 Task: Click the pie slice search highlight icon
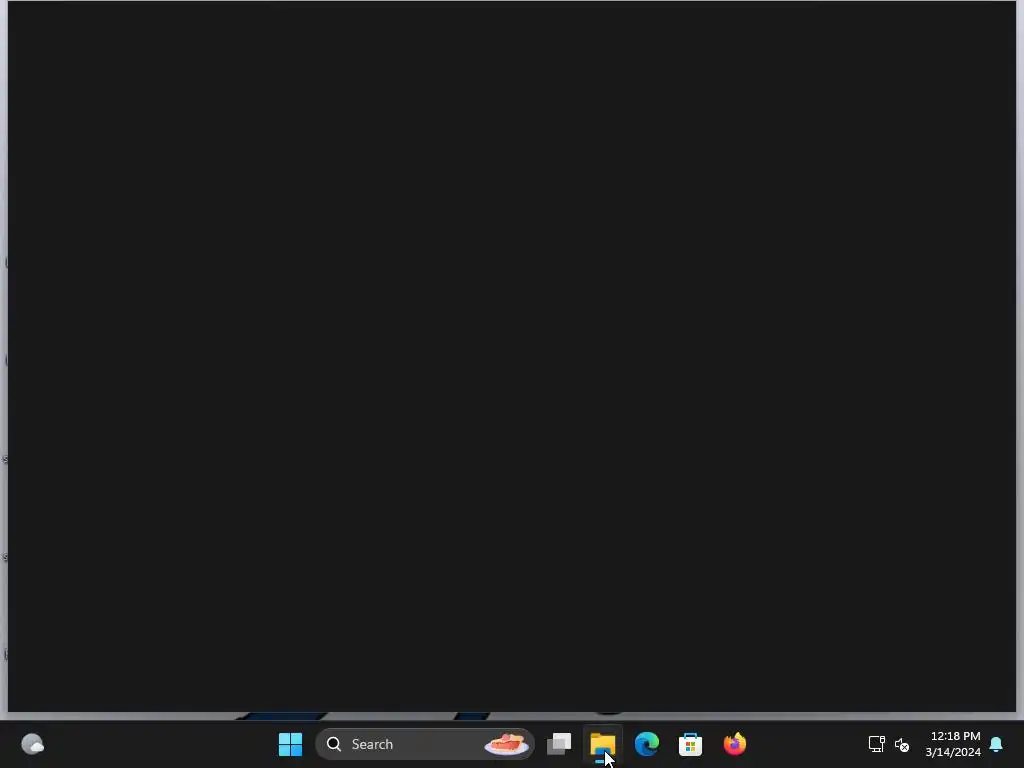pyautogui.click(x=506, y=744)
